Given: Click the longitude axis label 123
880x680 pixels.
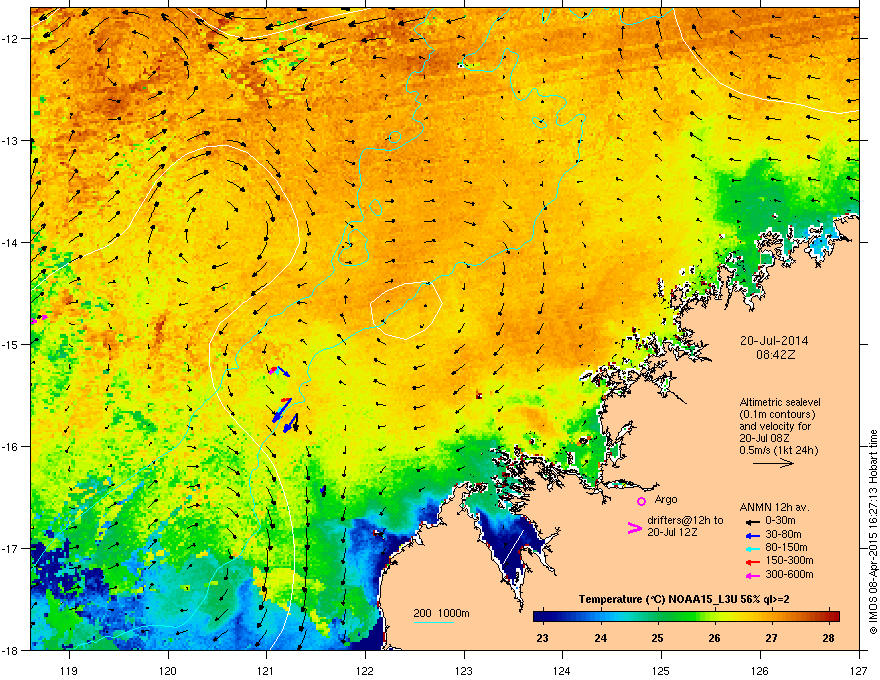Looking at the screenshot, I should point(464,670).
